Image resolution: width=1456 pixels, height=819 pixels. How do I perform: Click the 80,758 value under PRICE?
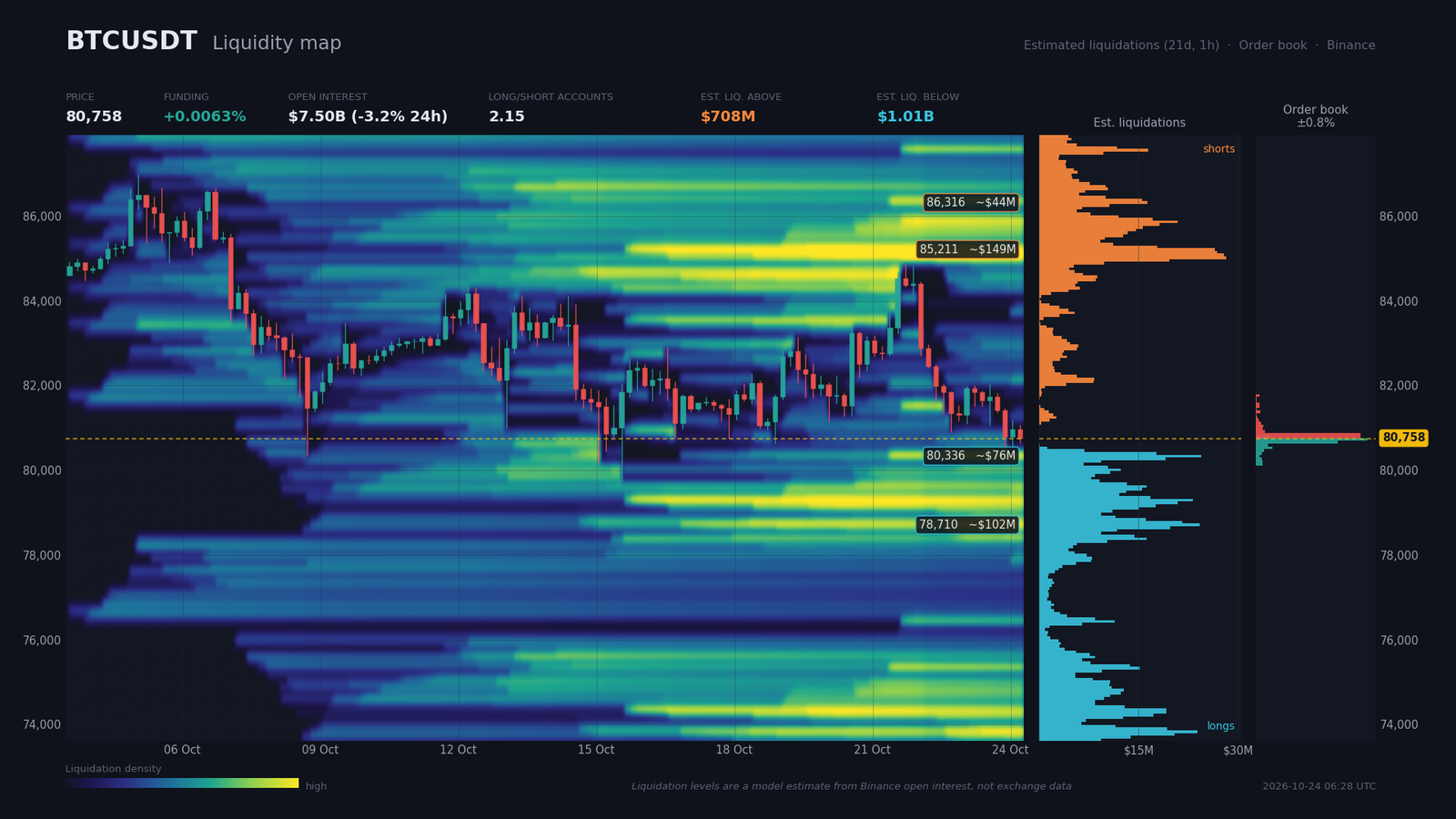[x=94, y=116]
